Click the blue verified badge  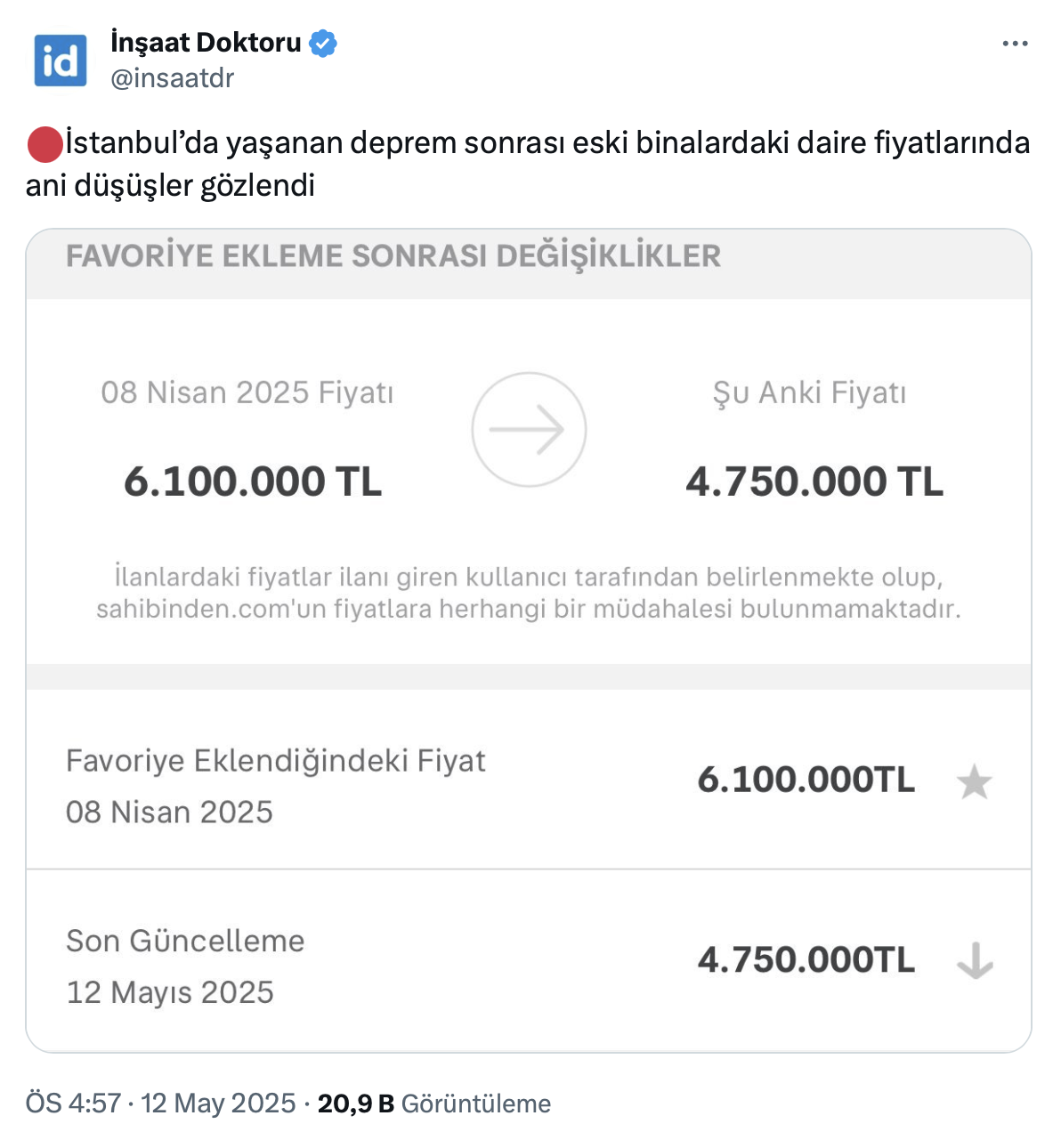(323, 43)
